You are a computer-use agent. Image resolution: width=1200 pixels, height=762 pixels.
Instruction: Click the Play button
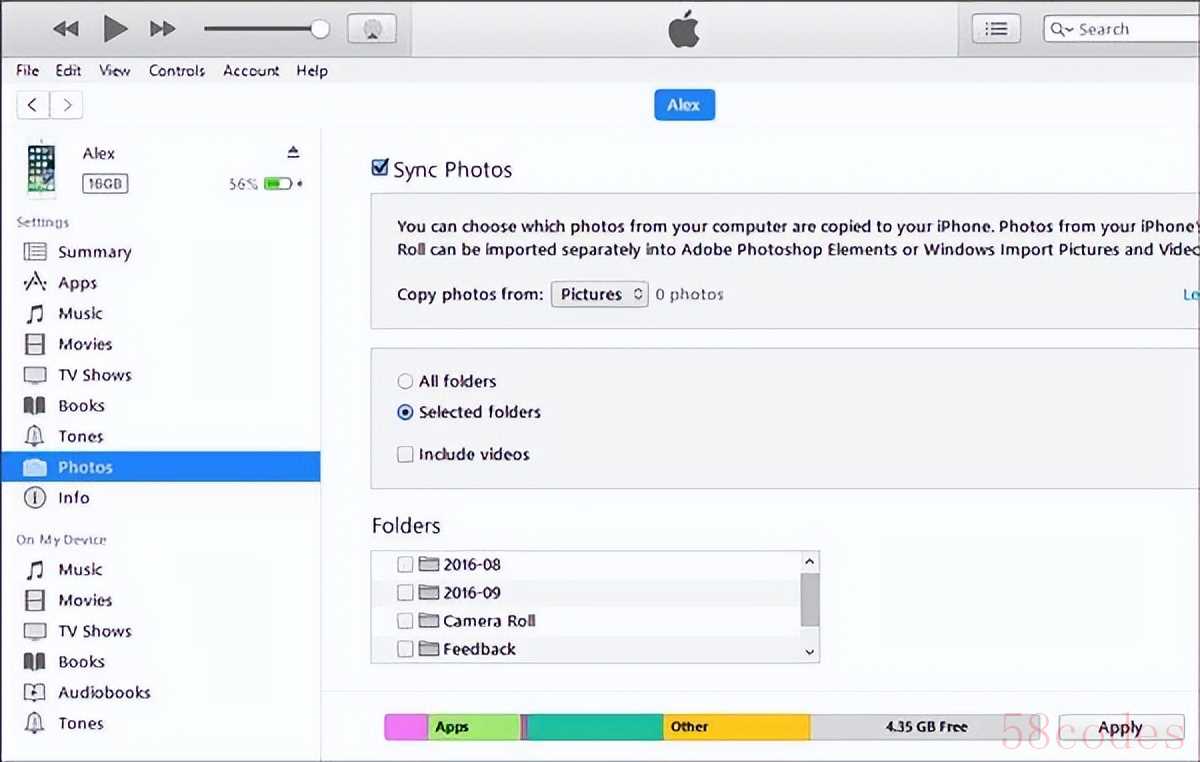click(116, 29)
